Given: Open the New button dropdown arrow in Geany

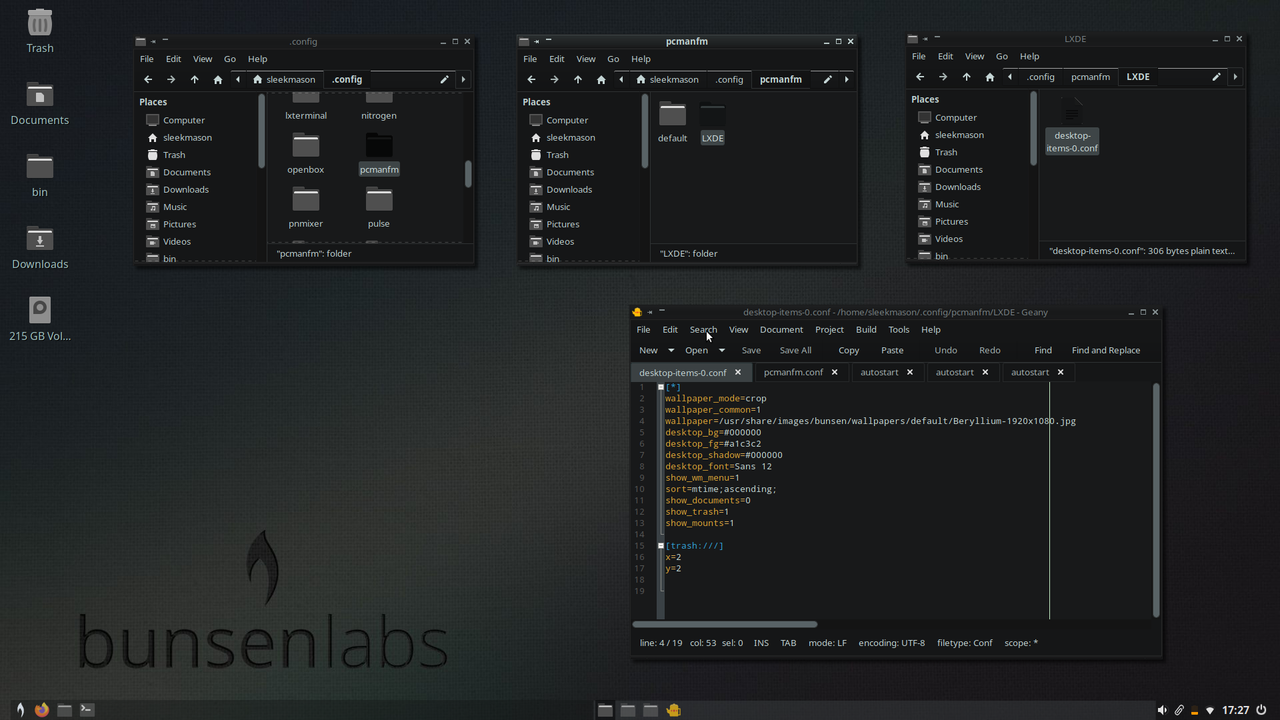Looking at the screenshot, I should (671, 350).
